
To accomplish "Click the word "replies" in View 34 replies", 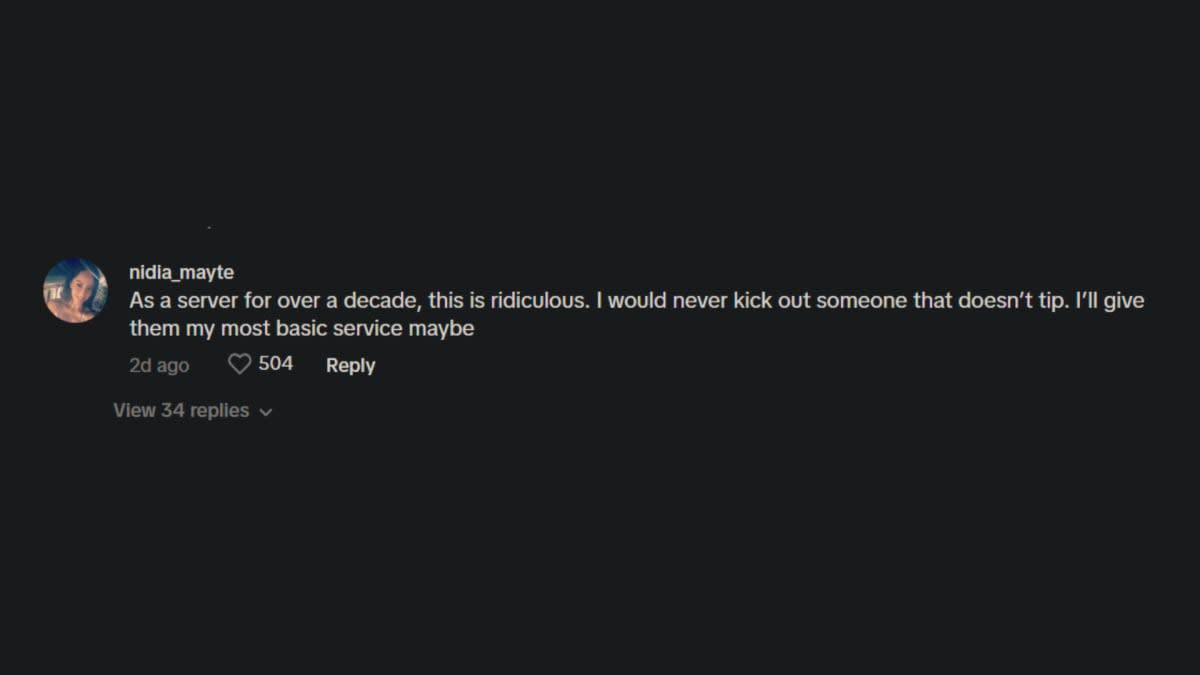I will [219, 411].
